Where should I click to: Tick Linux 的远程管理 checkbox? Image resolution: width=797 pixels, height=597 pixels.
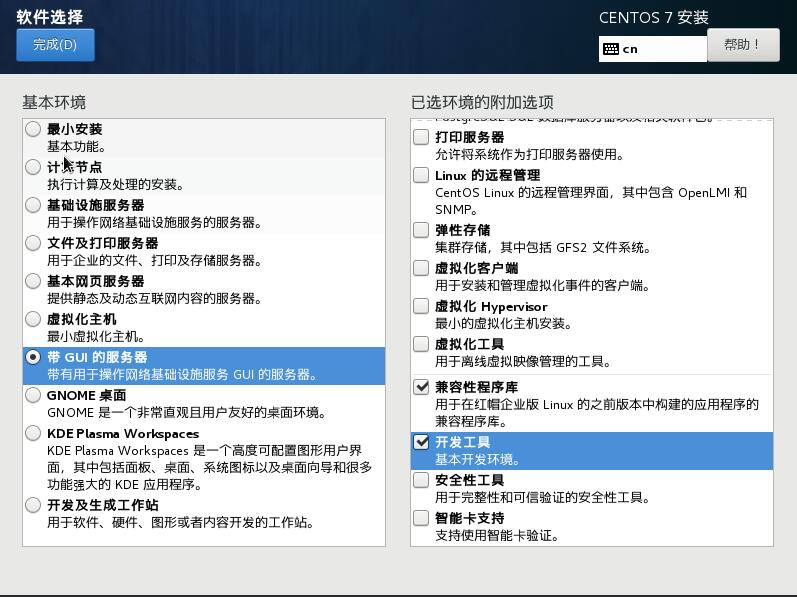pos(421,175)
